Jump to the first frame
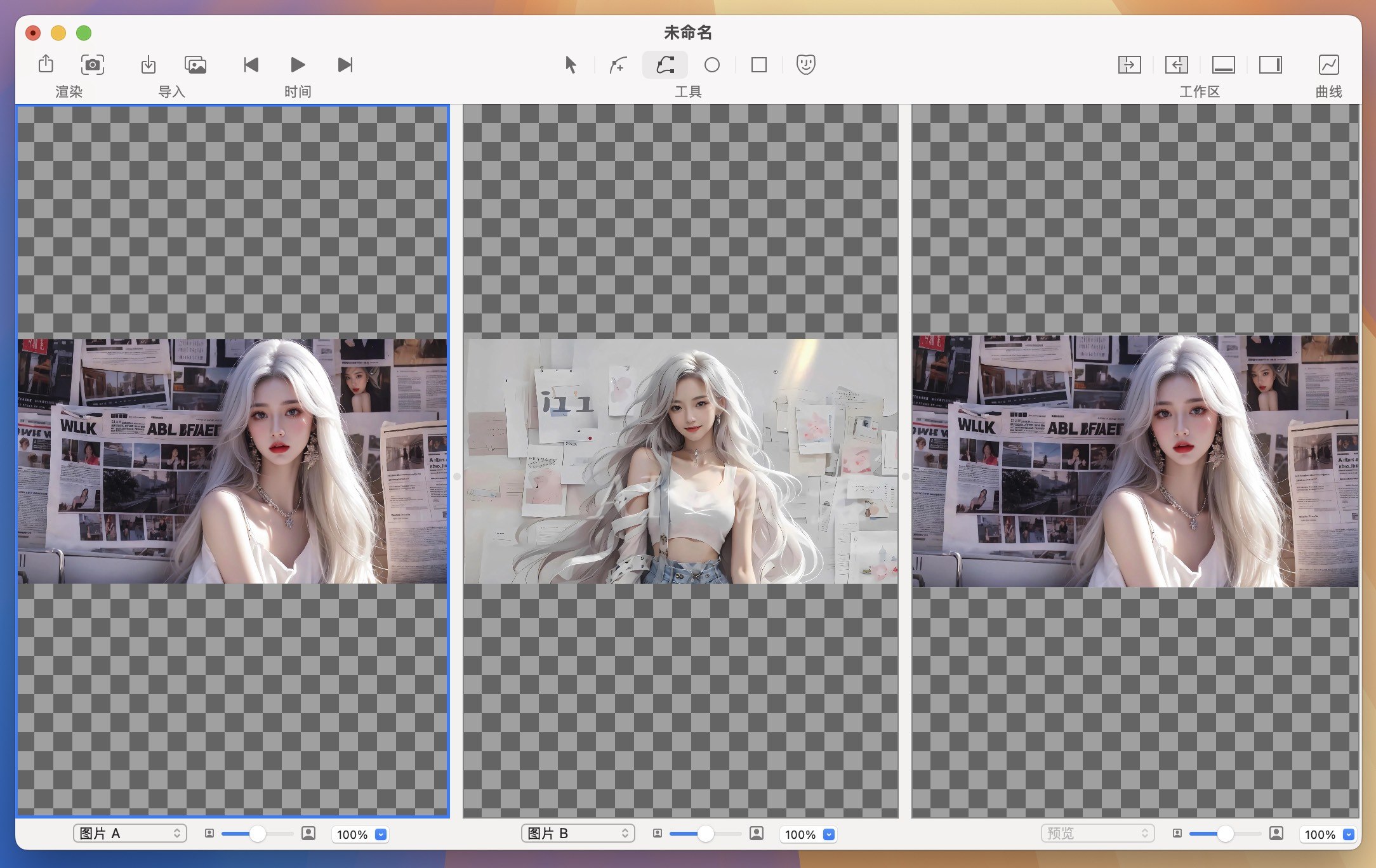1376x868 pixels. pos(251,64)
